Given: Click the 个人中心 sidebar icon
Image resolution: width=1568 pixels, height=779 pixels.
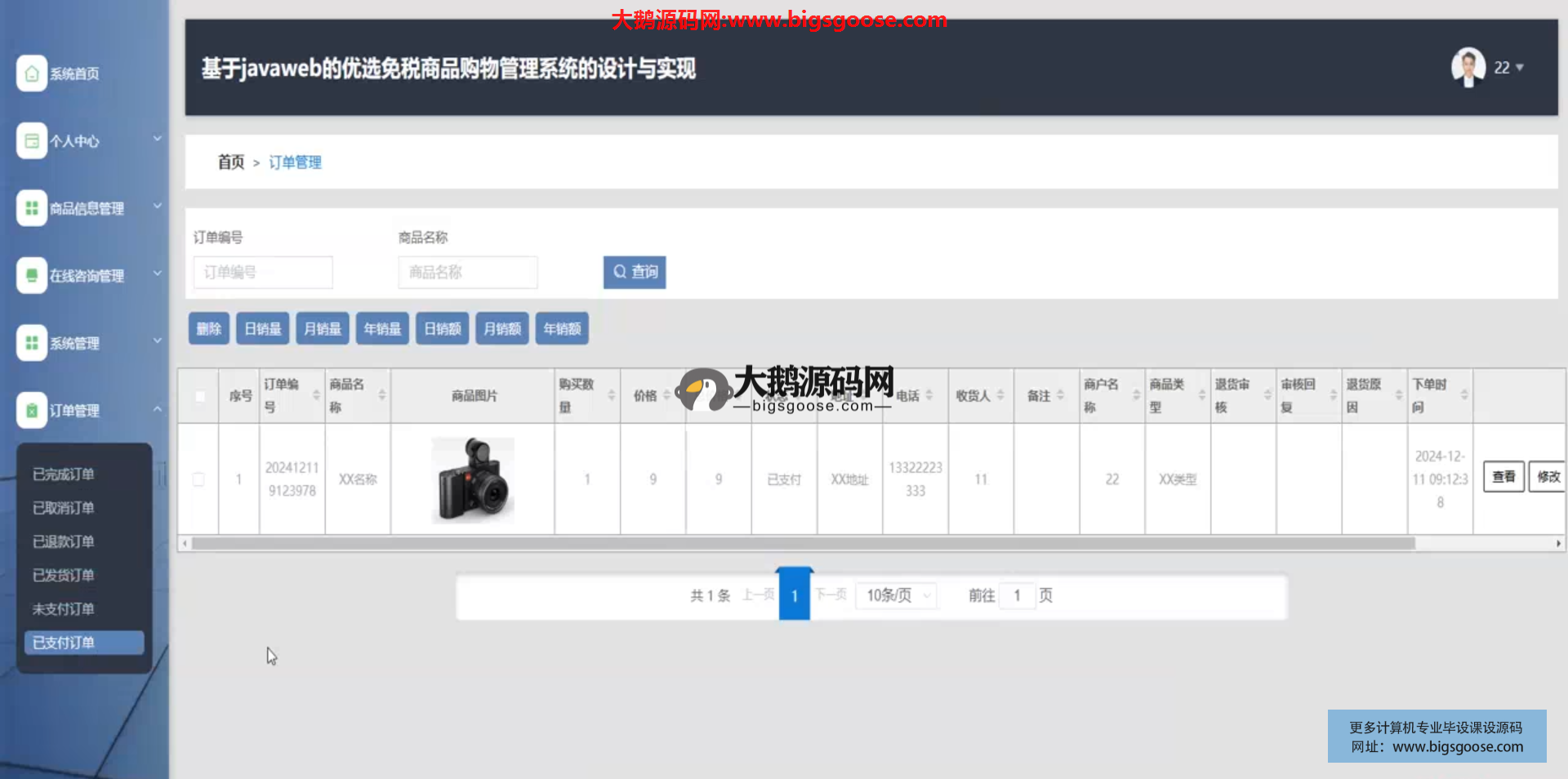Looking at the screenshot, I should (x=31, y=141).
